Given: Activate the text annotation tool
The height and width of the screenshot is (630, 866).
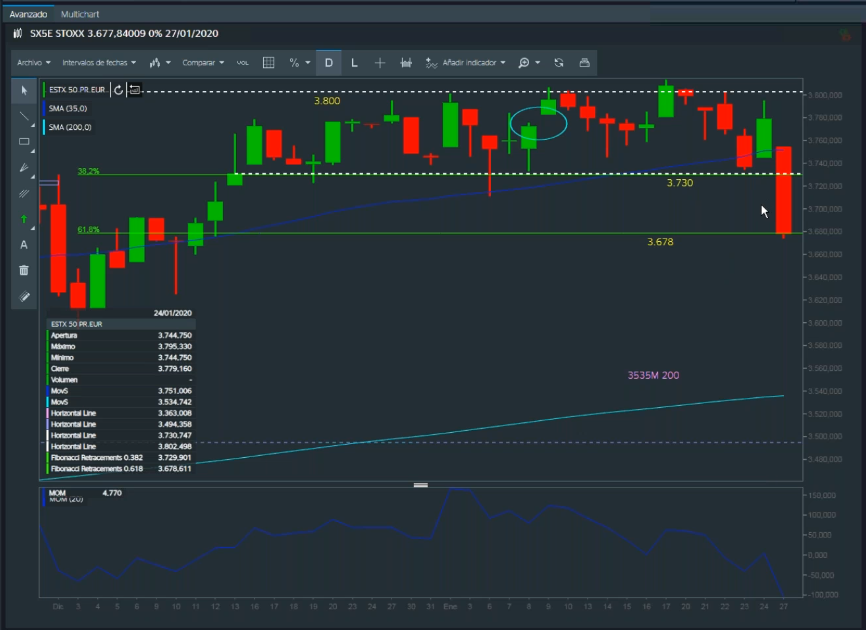Looking at the screenshot, I should (24, 244).
